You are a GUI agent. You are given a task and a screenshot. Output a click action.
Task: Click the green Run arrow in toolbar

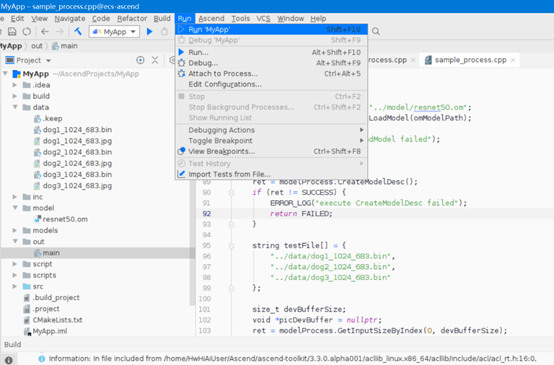[x=149, y=32]
